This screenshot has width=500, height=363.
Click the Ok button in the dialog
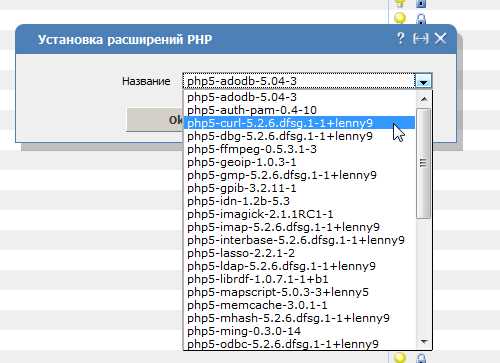pos(155,119)
